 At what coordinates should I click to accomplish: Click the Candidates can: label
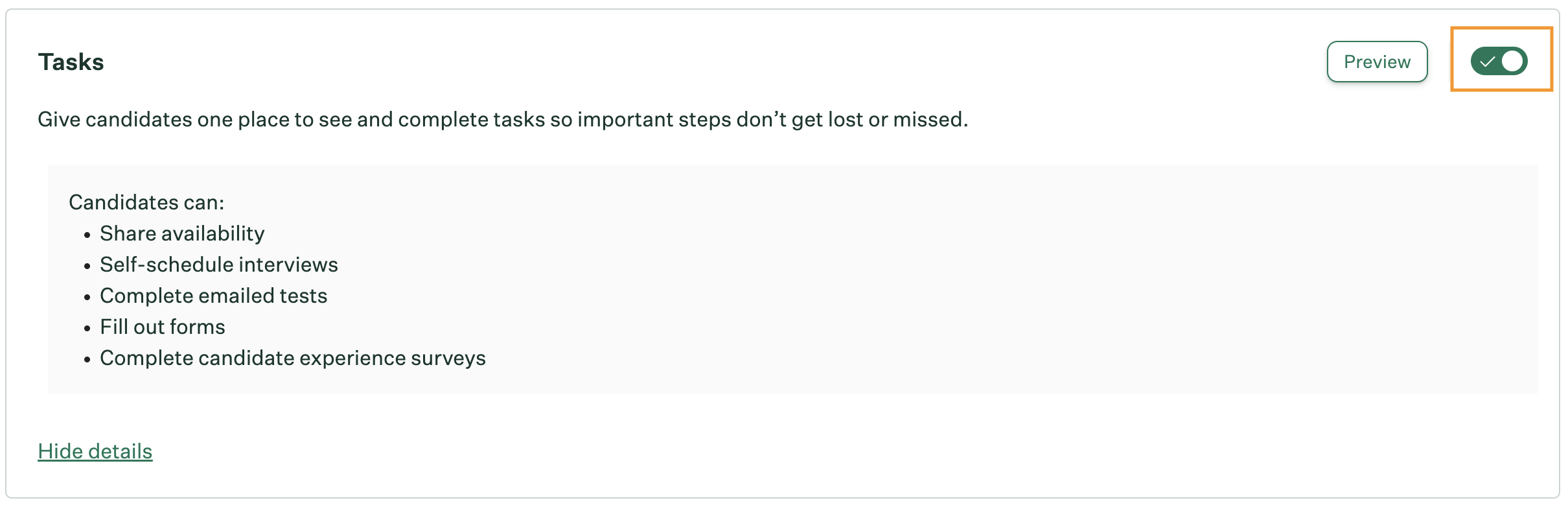(146, 202)
